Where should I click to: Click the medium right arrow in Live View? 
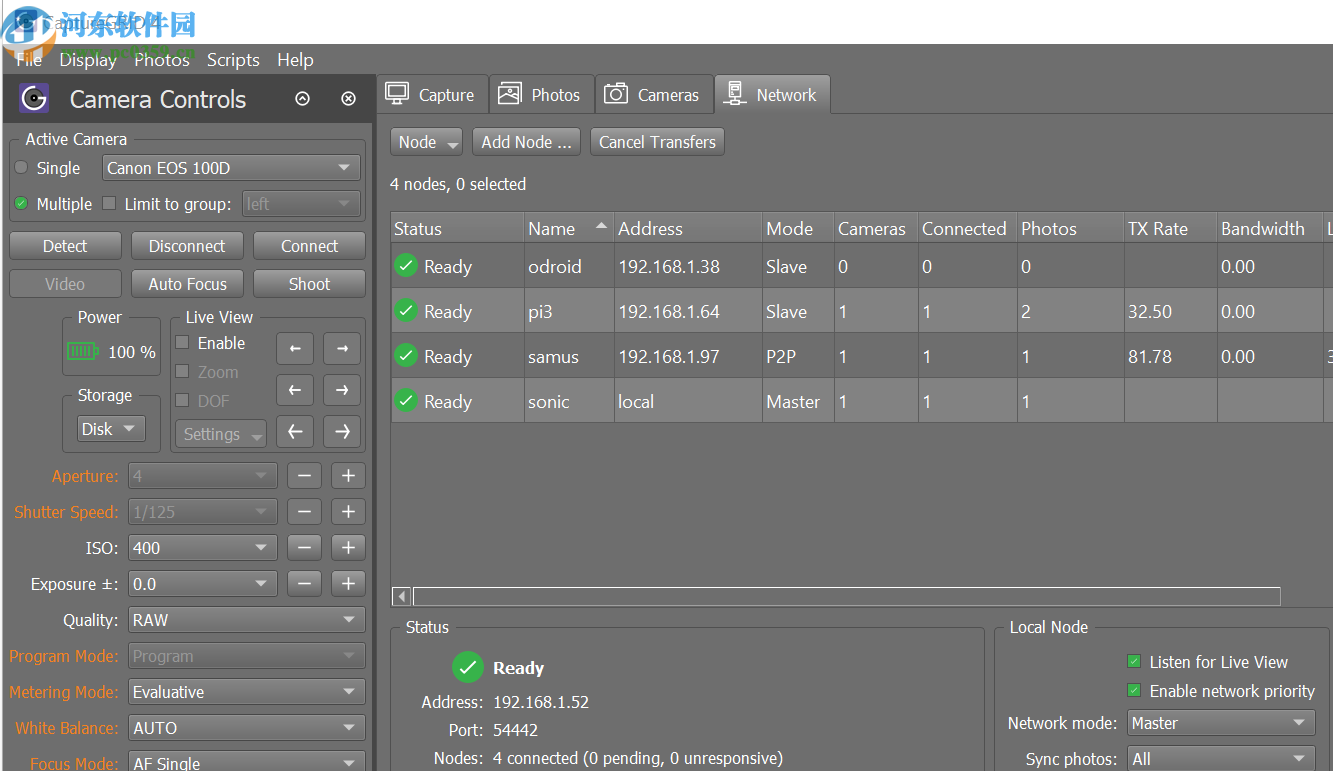pos(342,390)
